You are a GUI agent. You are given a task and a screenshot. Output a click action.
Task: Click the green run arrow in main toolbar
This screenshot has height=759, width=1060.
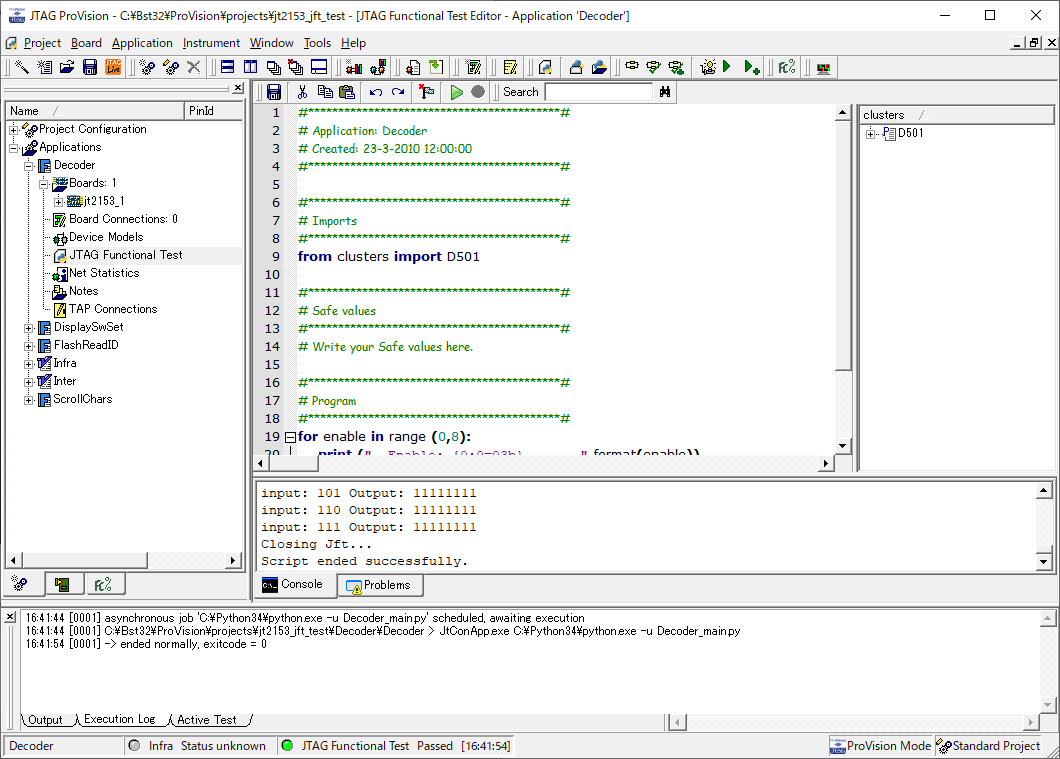pyautogui.click(x=727, y=67)
